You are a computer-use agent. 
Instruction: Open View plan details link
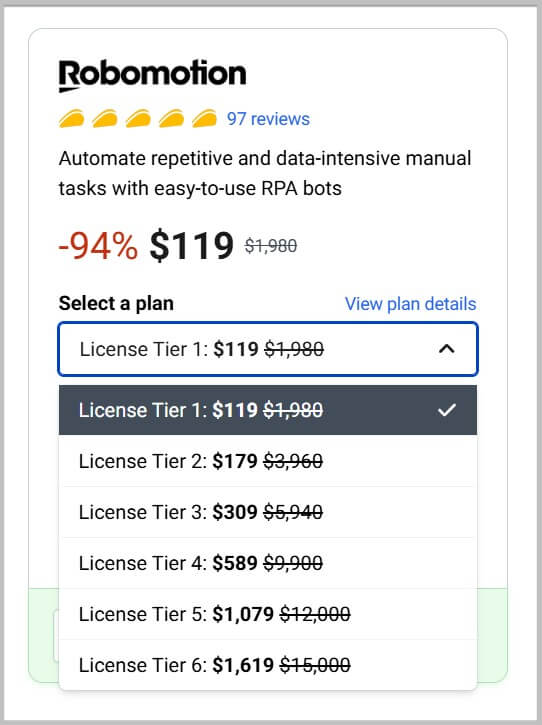410,304
